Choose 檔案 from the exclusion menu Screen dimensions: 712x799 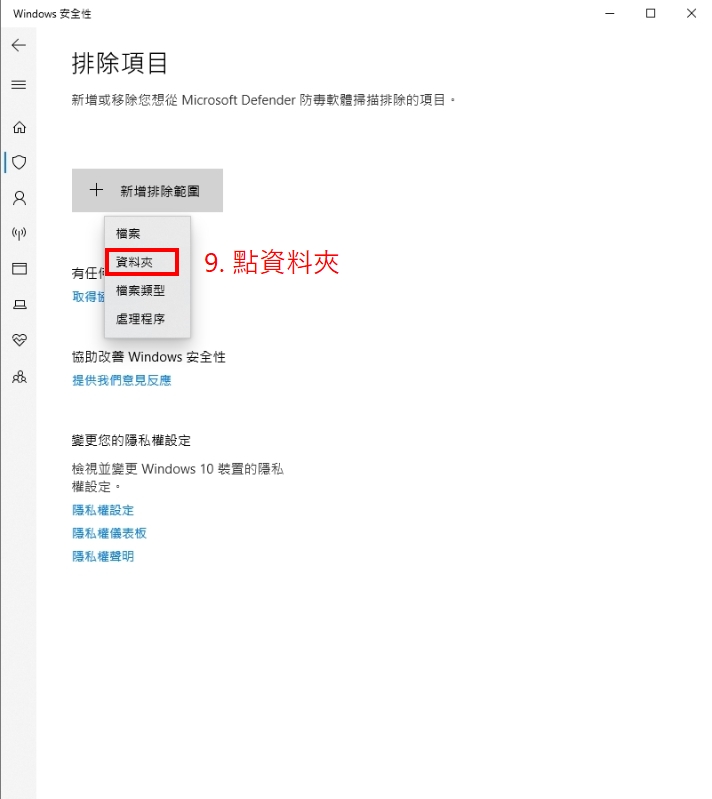point(147,234)
